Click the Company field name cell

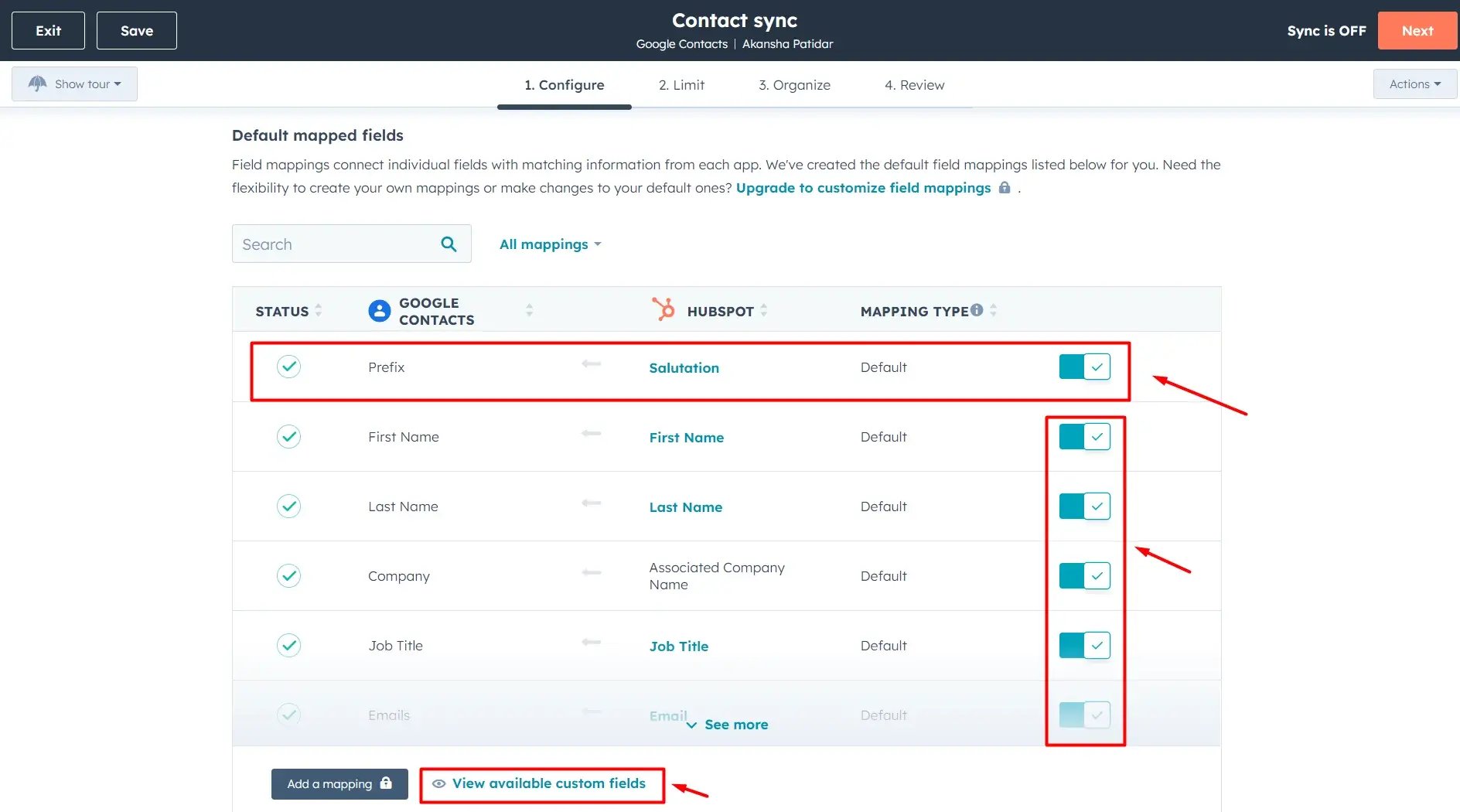point(398,576)
